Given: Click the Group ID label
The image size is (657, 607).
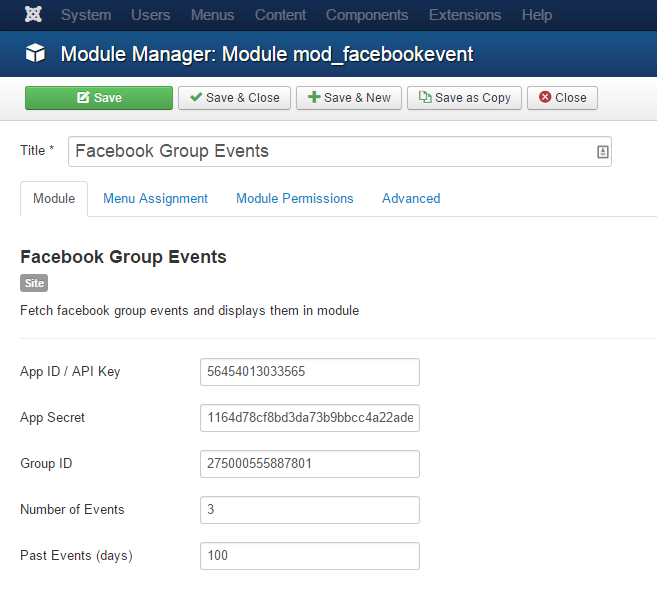Looking at the screenshot, I should coord(46,464).
